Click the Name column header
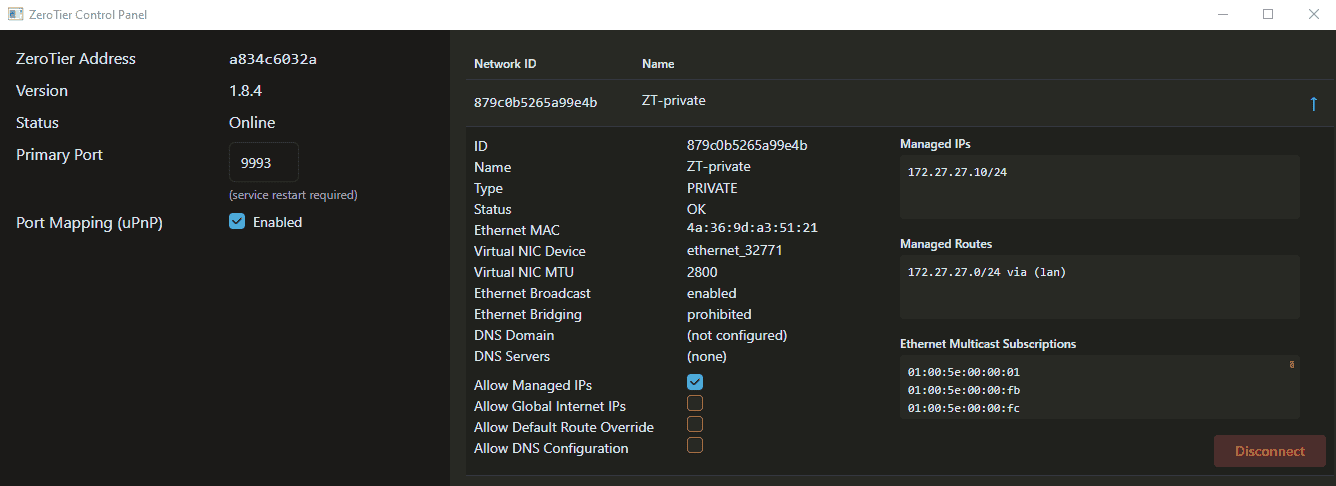1336x486 pixels. [658, 64]
